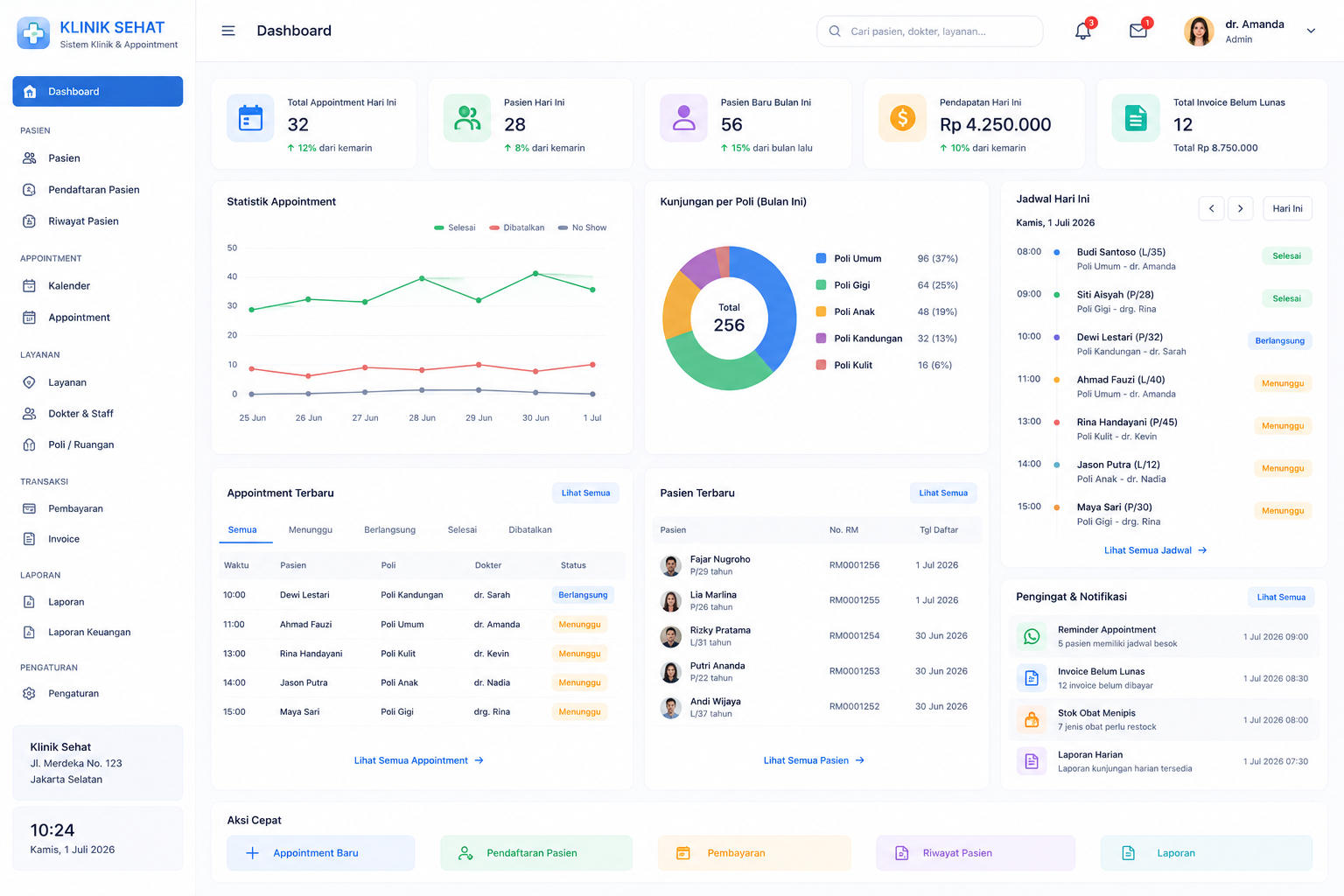1344x896 pixels.
Task: Switch to the Selesai tab
Action: click(x=462, y=529)
